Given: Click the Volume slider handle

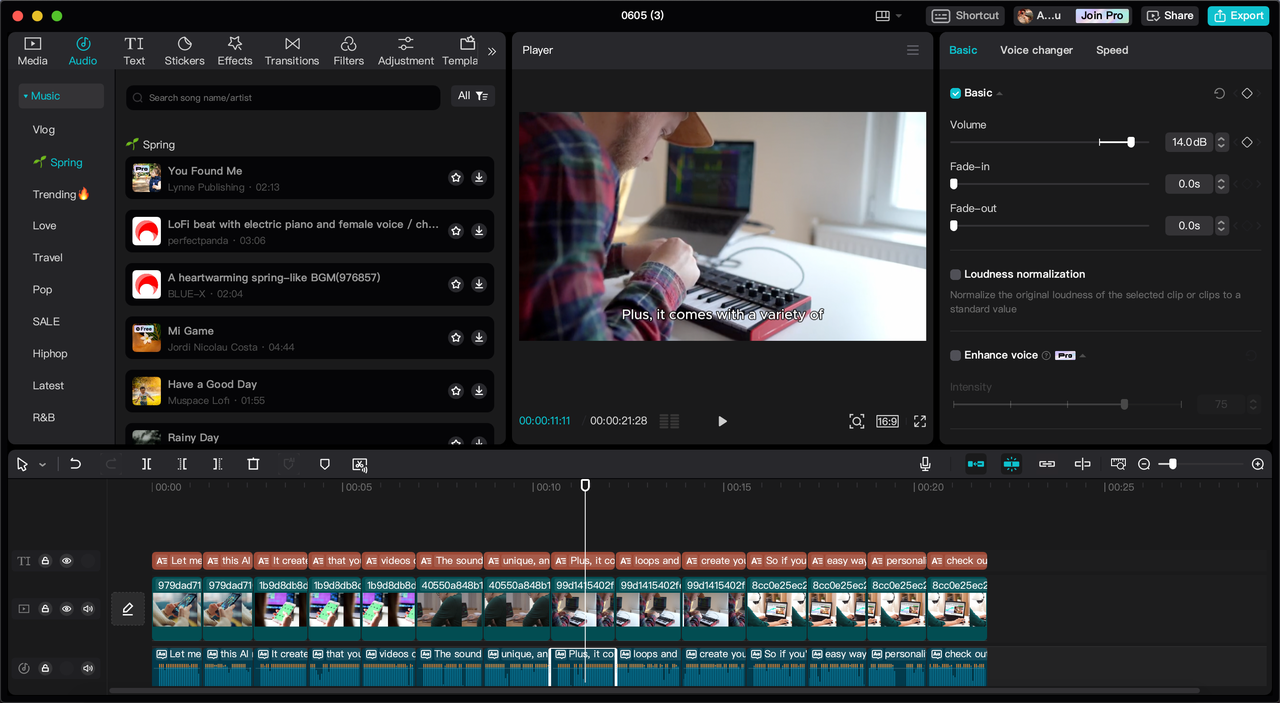Looking at the screenshot, I should click(1131, 142).
